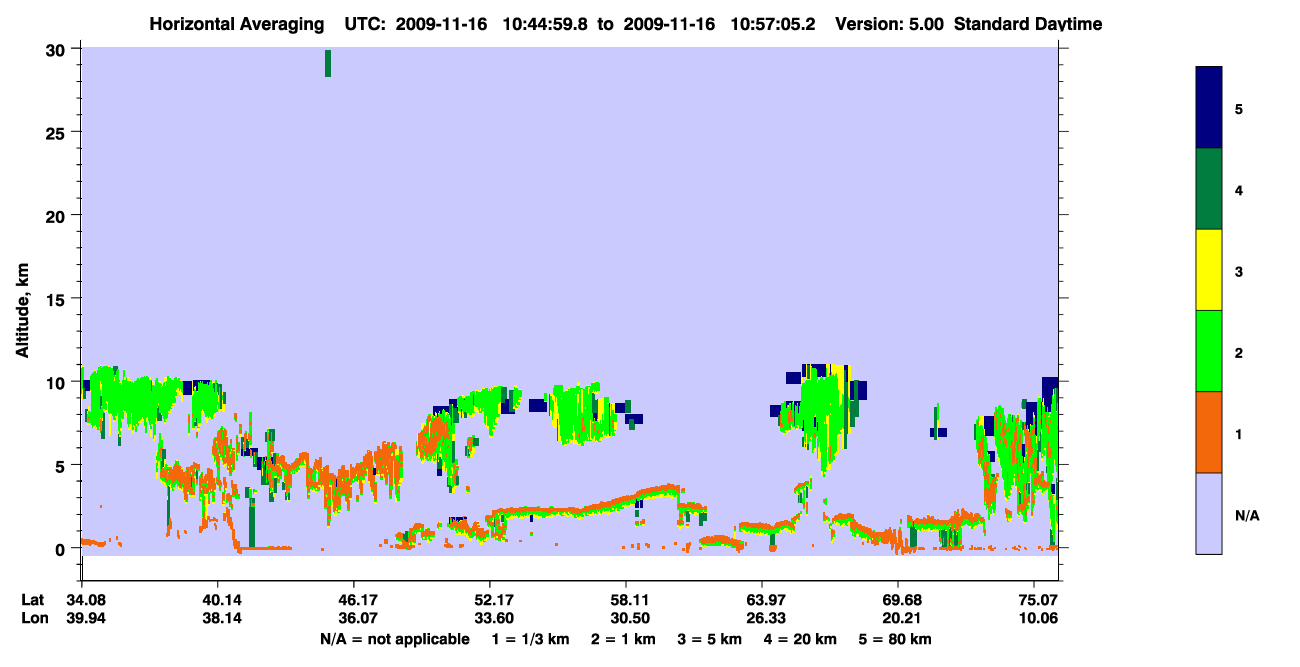Click the dark green color bar segment labeled 4
Screen dimensions: 1300x667
point(1209,189)
